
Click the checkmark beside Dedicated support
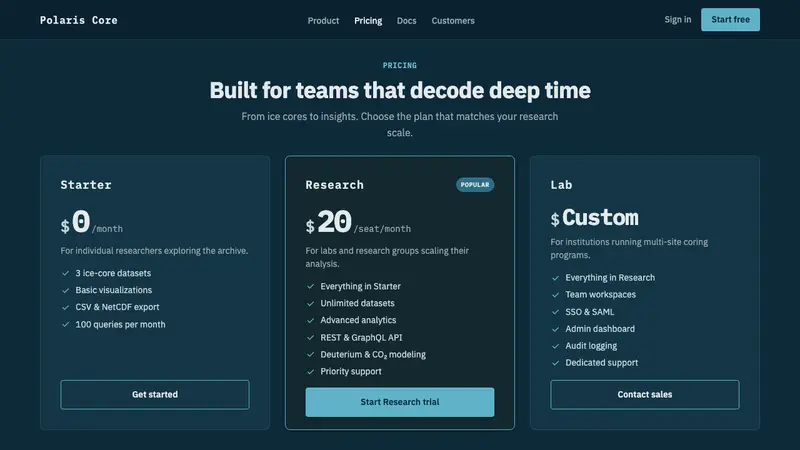pyautogui.click(x=555, y=363)
